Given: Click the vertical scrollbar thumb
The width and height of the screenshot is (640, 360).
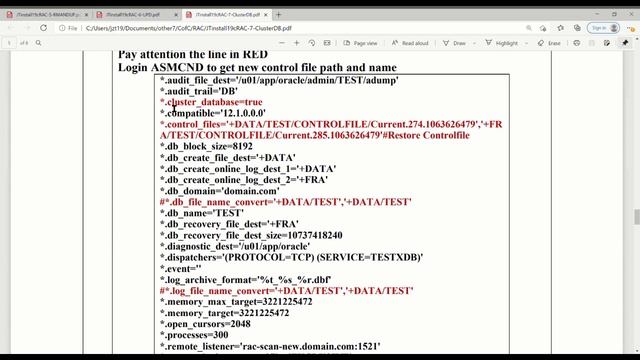Looking at the screenshot, I should pyautogui.click(x=636, y=216).
